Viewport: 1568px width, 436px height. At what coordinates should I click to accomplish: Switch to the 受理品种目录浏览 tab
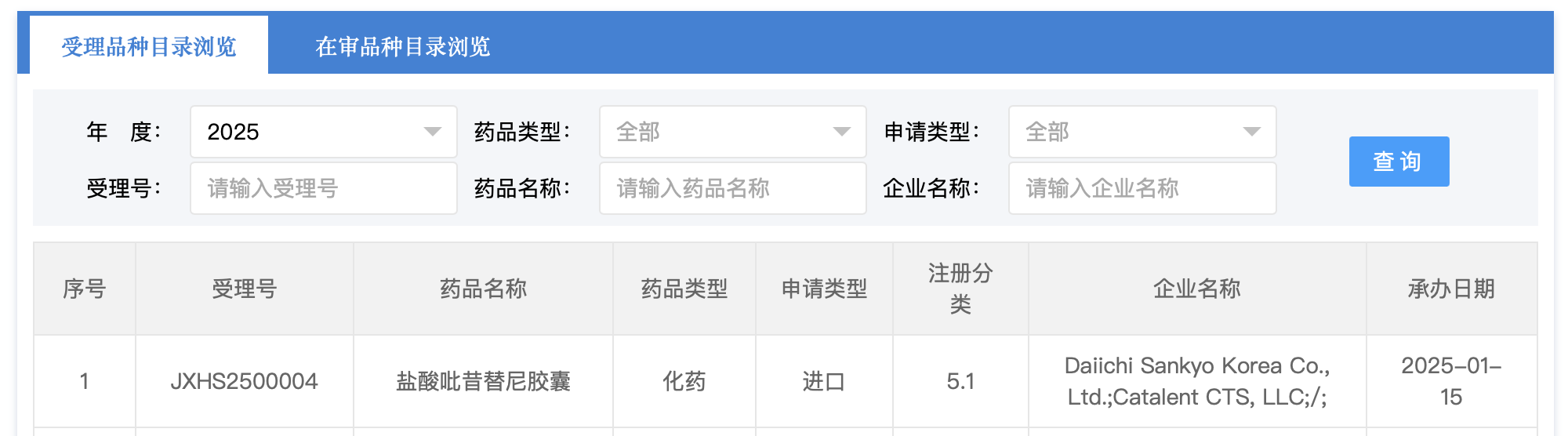[x=149, y=47]
